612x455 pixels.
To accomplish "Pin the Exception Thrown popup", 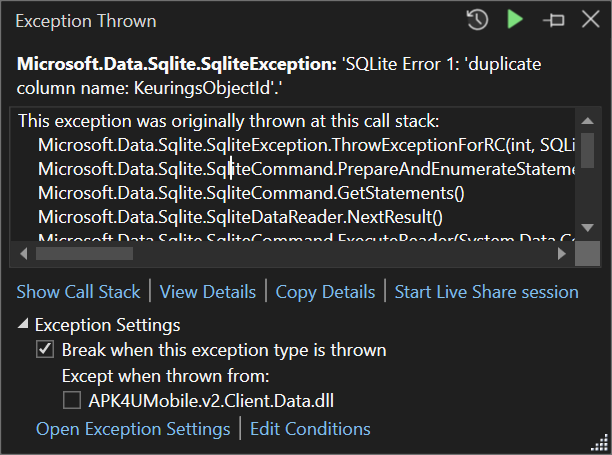I will 552,20.
